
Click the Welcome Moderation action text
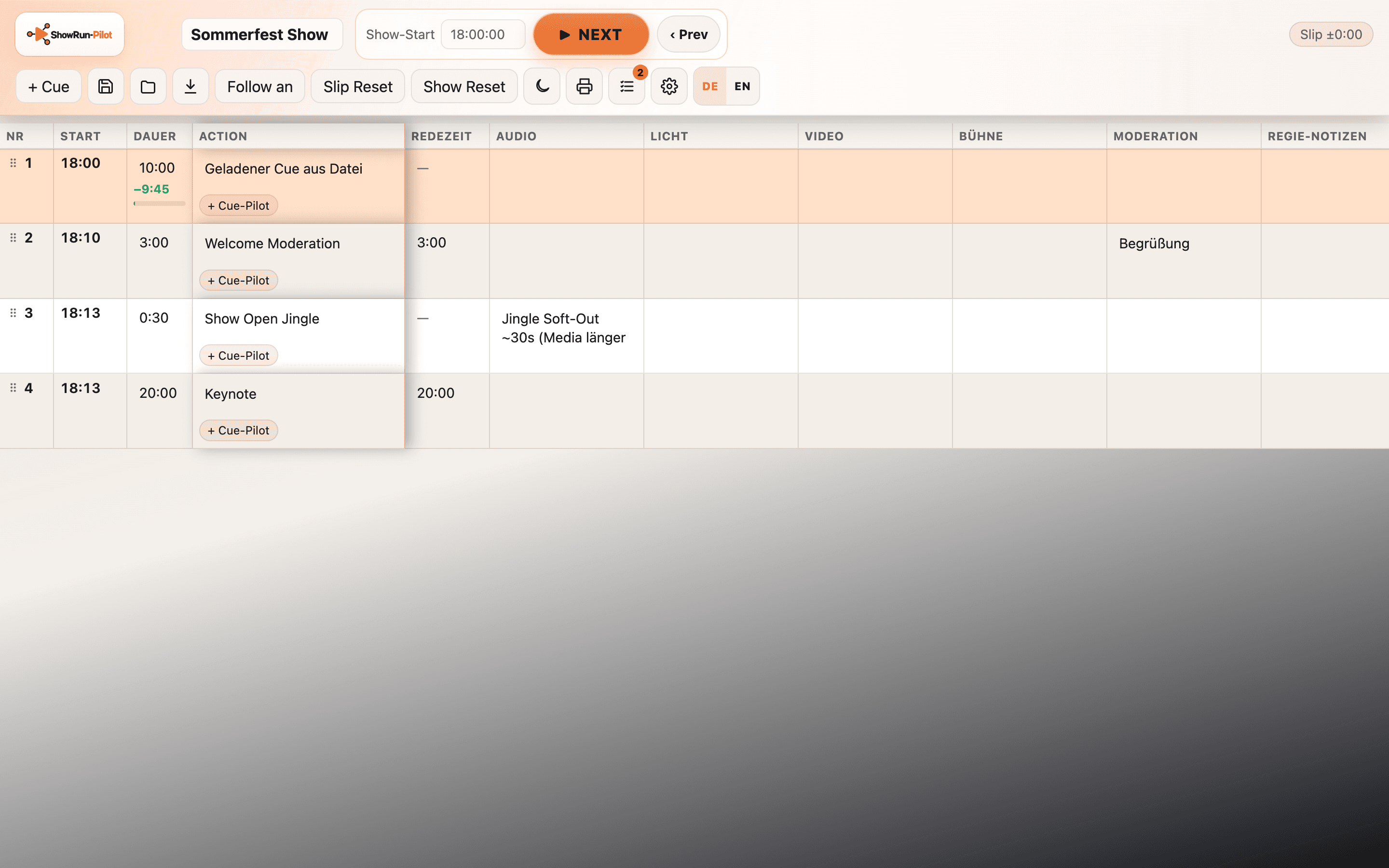[272, 244]
